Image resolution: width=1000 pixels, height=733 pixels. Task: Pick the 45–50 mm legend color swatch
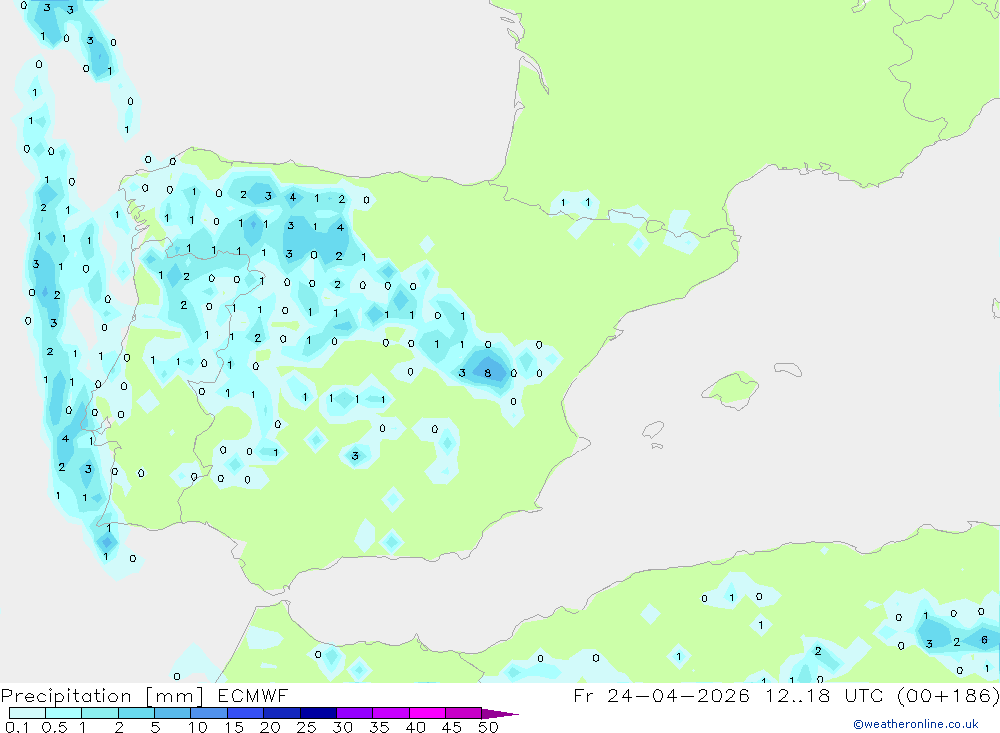(x=464, y=713)
